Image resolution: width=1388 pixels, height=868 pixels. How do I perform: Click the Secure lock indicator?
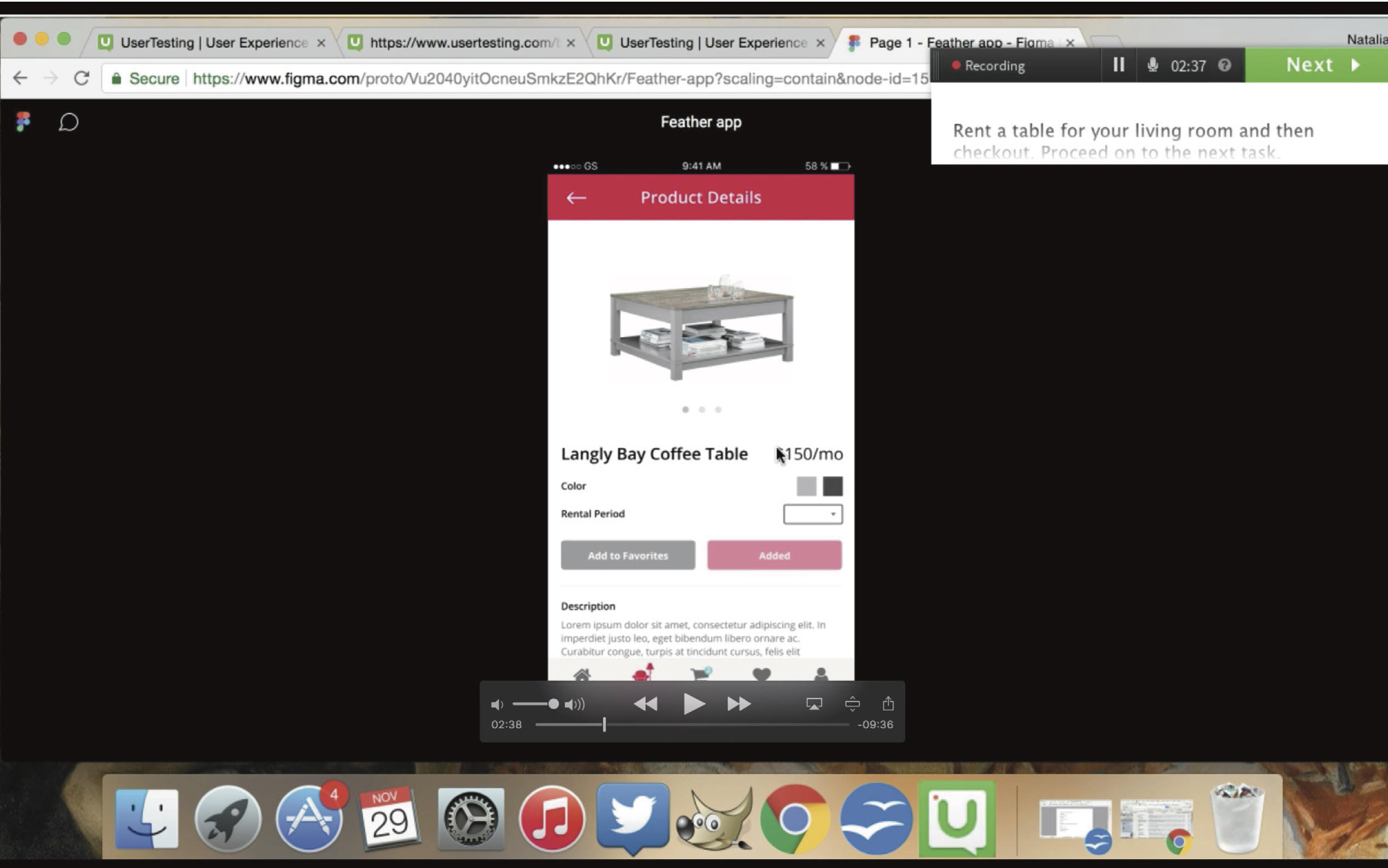pos(145,79)
